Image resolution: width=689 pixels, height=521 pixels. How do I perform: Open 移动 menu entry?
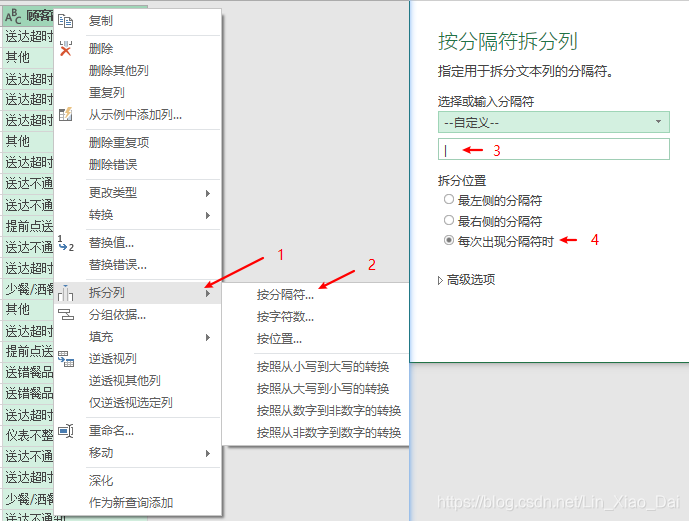click(x=101, y=452)
